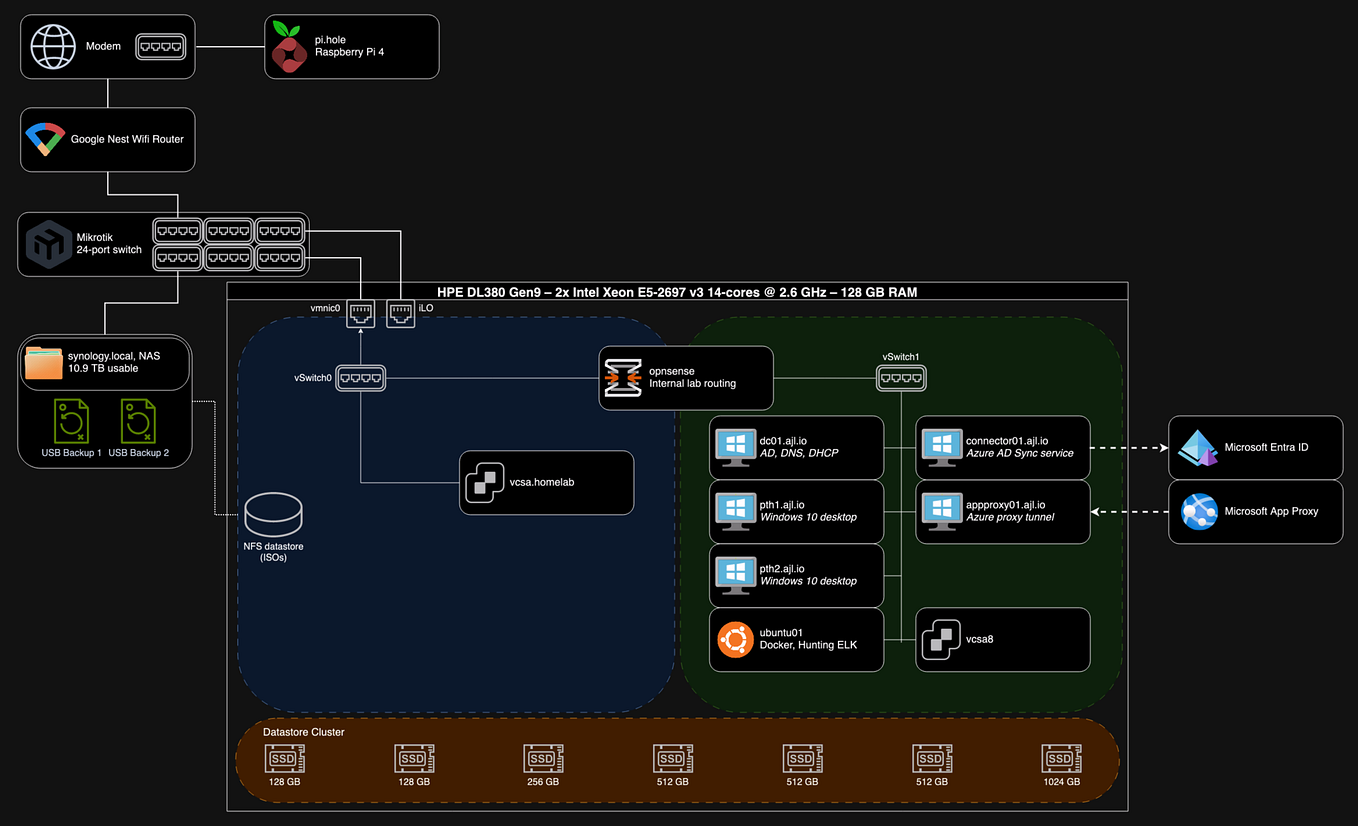Open the opnsense firewall icon
Screen dimensions: 1358x826
[623, 377]
